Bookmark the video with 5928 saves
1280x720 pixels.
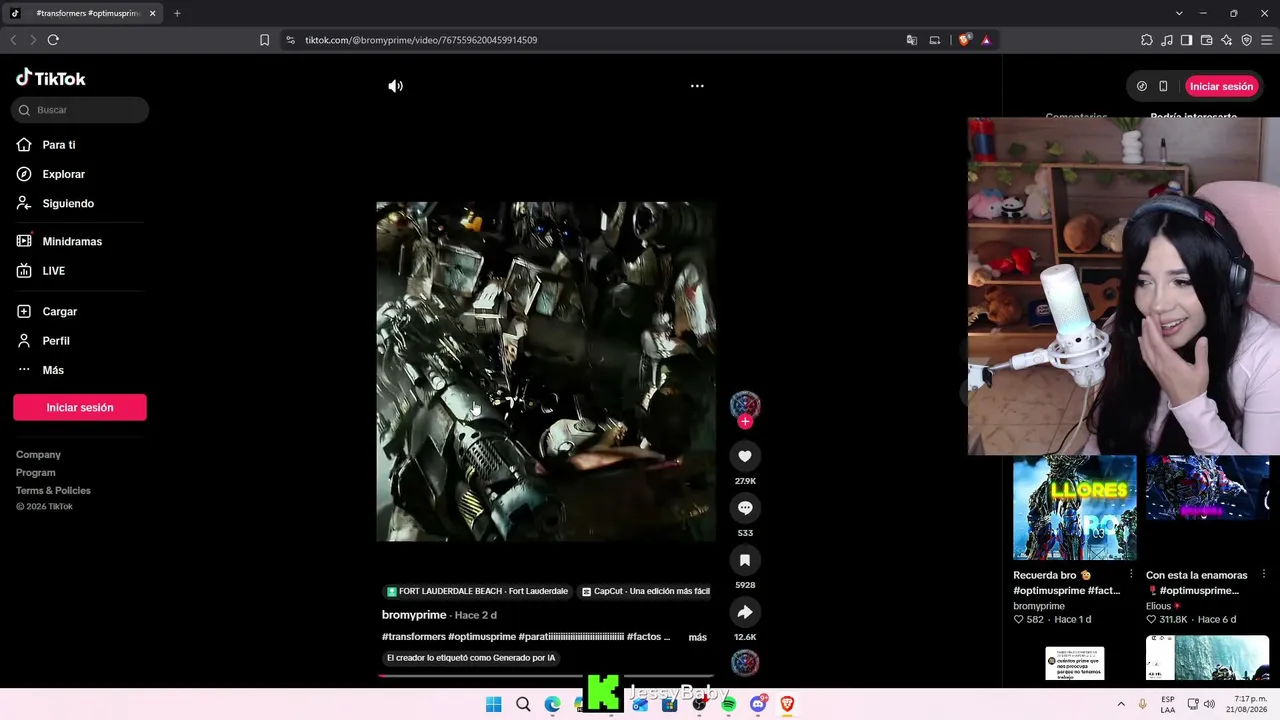tap(745, 560)
